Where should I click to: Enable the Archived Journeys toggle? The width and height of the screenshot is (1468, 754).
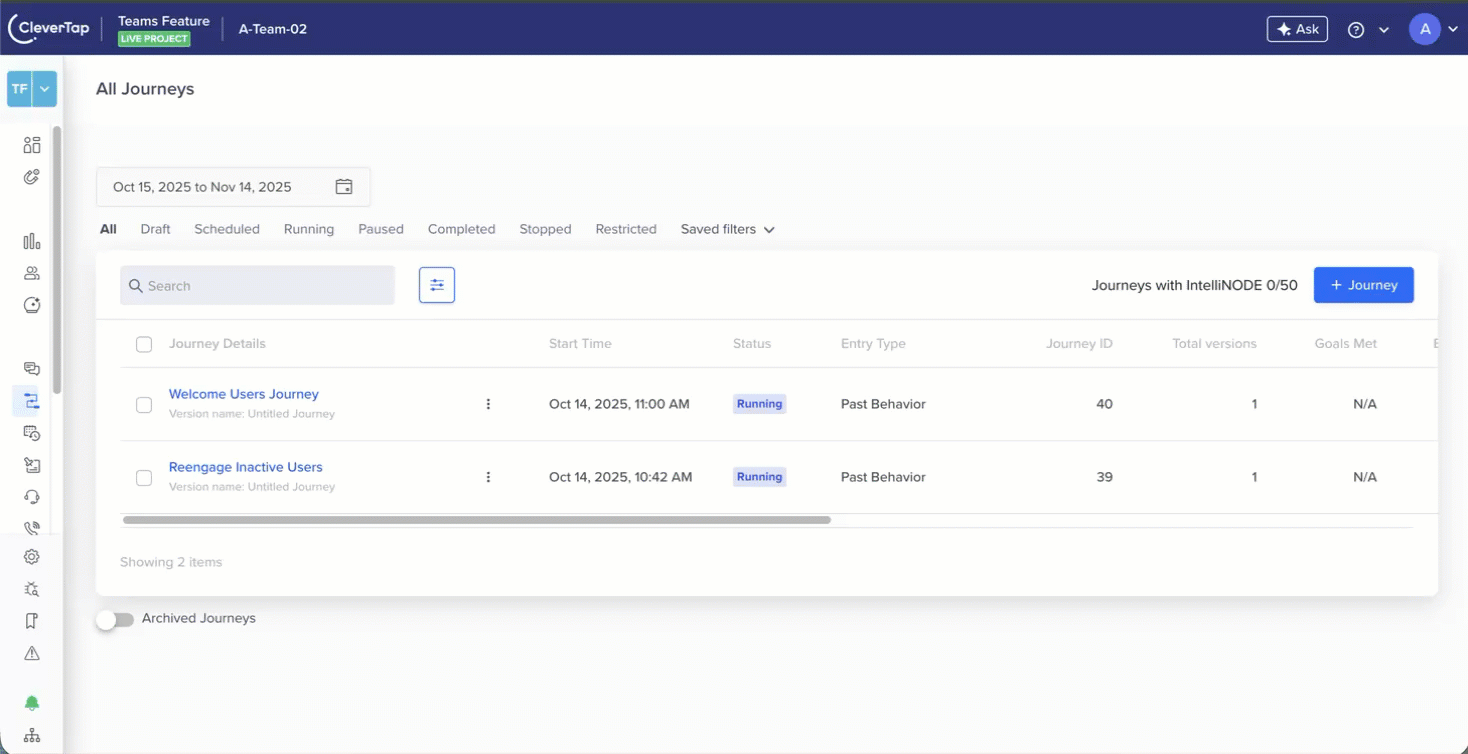(114, 619)
